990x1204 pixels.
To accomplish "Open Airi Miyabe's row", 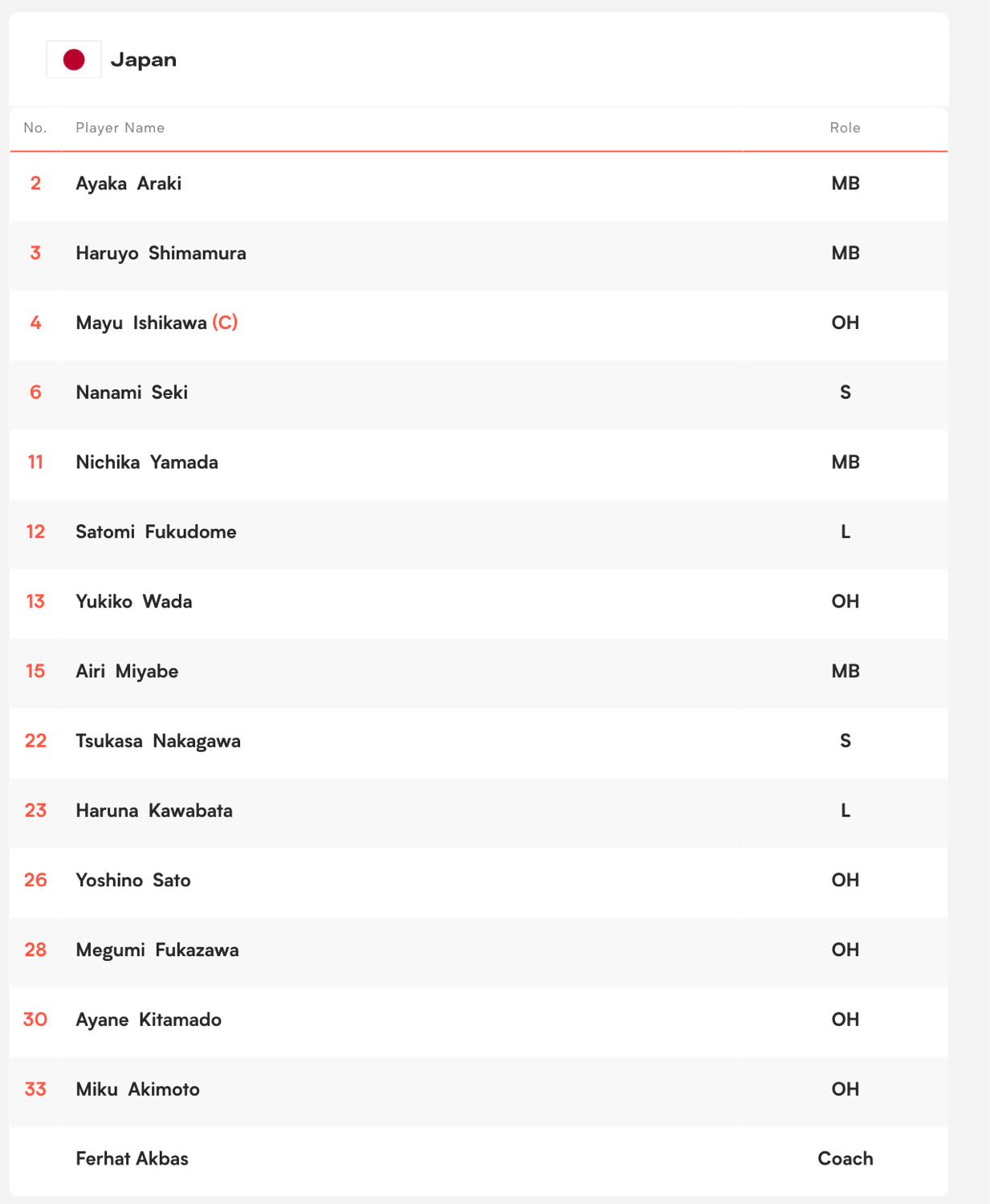I will 479,671.
